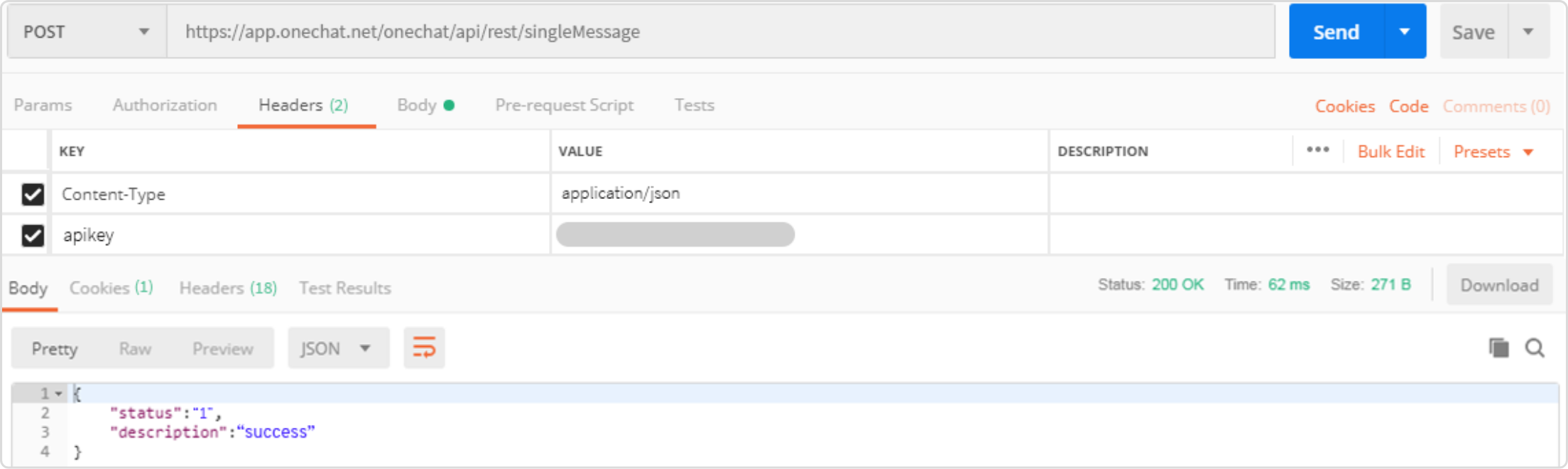The image size is (1568, 469).
Task: Click the Save button
Action: point(1474,31)
